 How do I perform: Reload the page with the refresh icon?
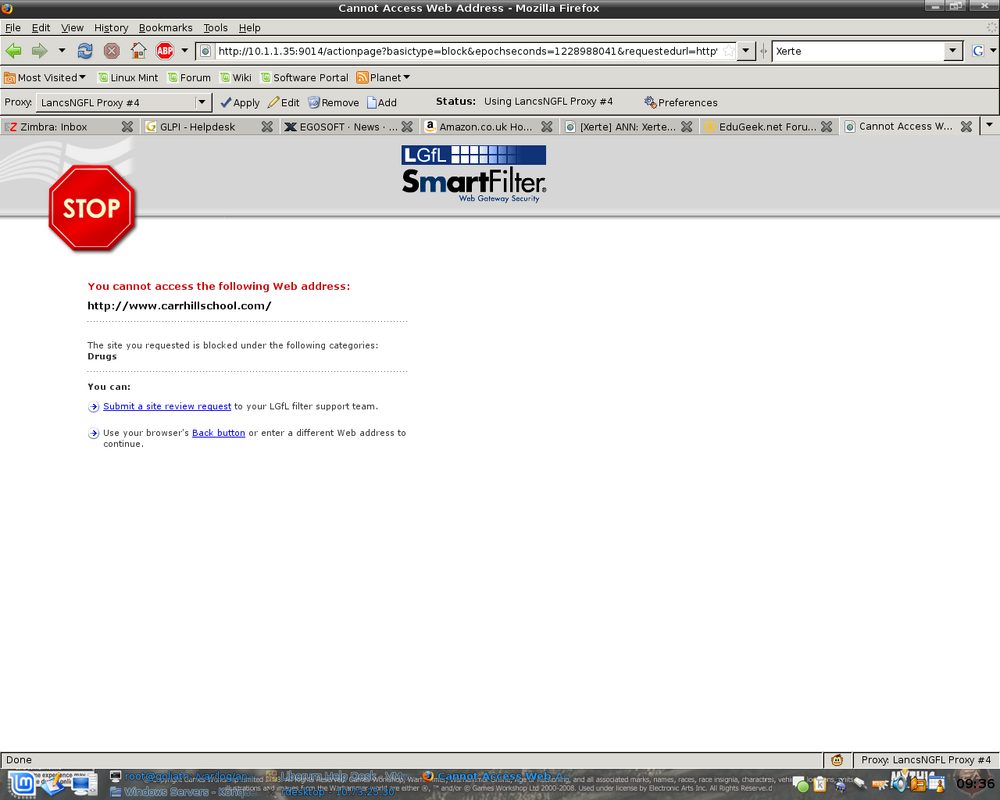pyautogui.click(x=85, y=50)
